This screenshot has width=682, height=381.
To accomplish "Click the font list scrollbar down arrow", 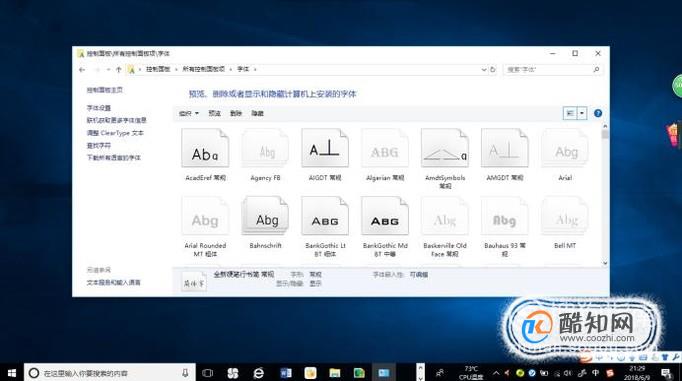I will click(x=605, y=263).
